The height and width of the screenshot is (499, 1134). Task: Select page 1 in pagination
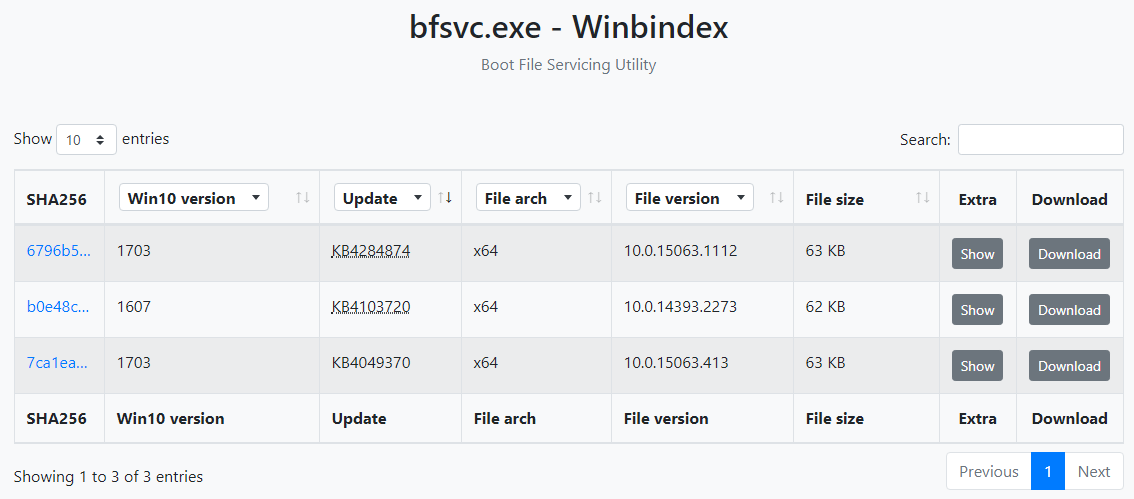(1048, 472)
